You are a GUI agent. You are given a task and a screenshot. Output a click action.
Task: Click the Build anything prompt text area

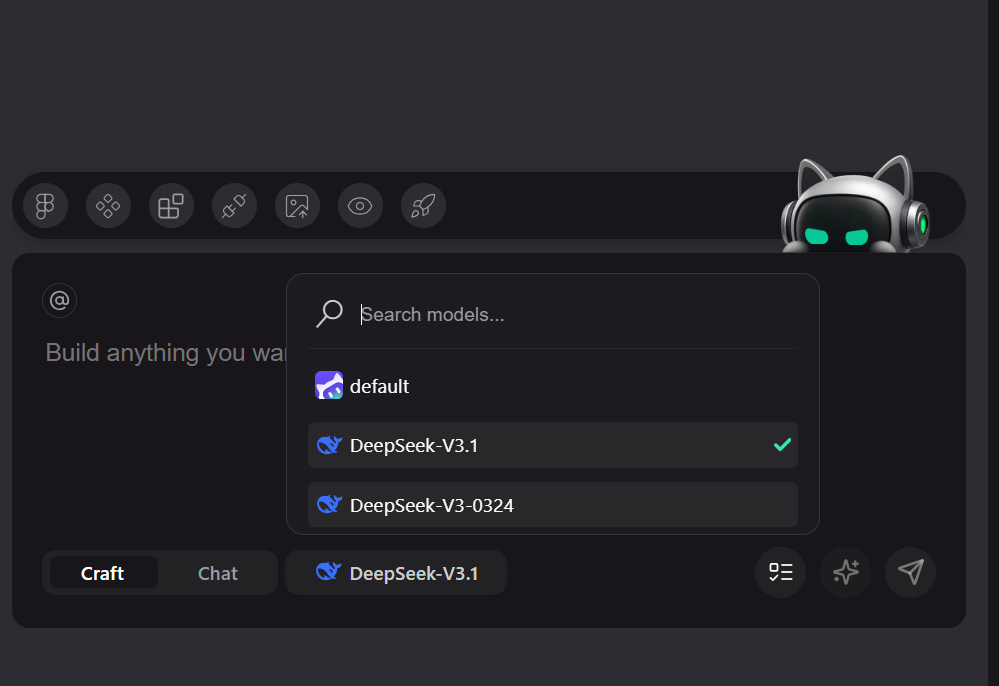pos(166,353)
